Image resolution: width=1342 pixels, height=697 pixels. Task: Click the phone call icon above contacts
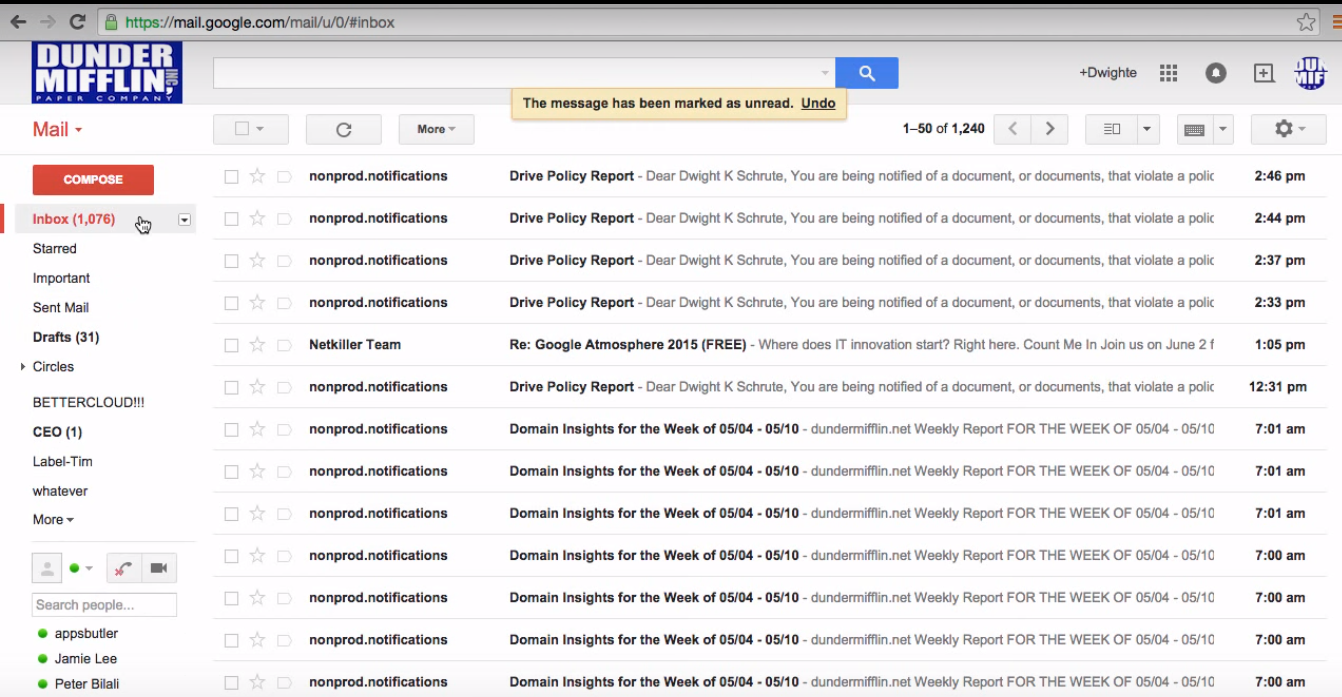point(123,568)
